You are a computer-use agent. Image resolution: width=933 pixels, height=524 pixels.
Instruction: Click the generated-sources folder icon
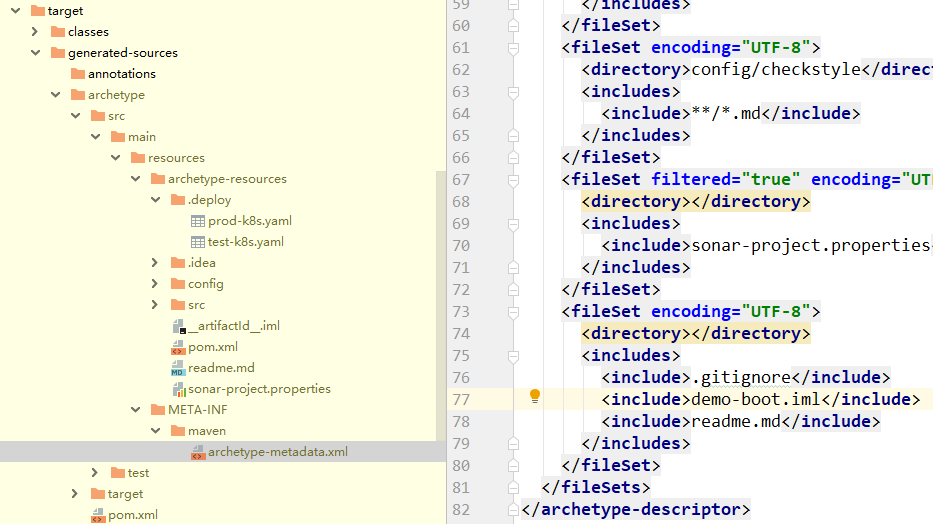click(58, 53)
